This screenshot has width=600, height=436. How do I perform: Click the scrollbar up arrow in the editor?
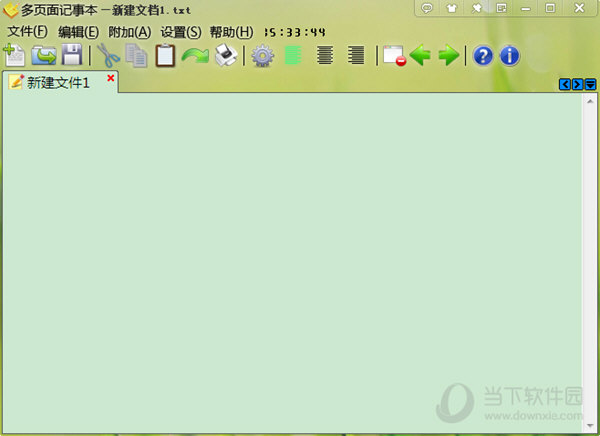pos(590,101)
